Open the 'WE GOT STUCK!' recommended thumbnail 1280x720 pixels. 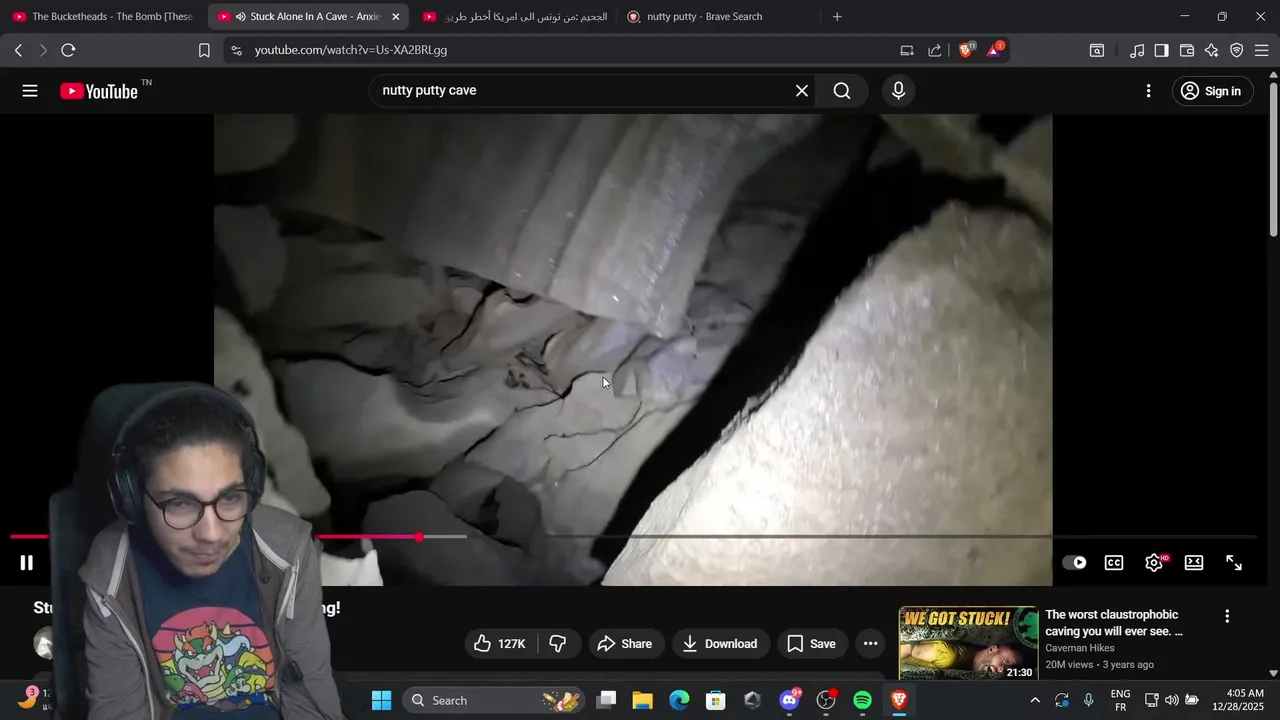pyautogui.click(x=968, y=643)
